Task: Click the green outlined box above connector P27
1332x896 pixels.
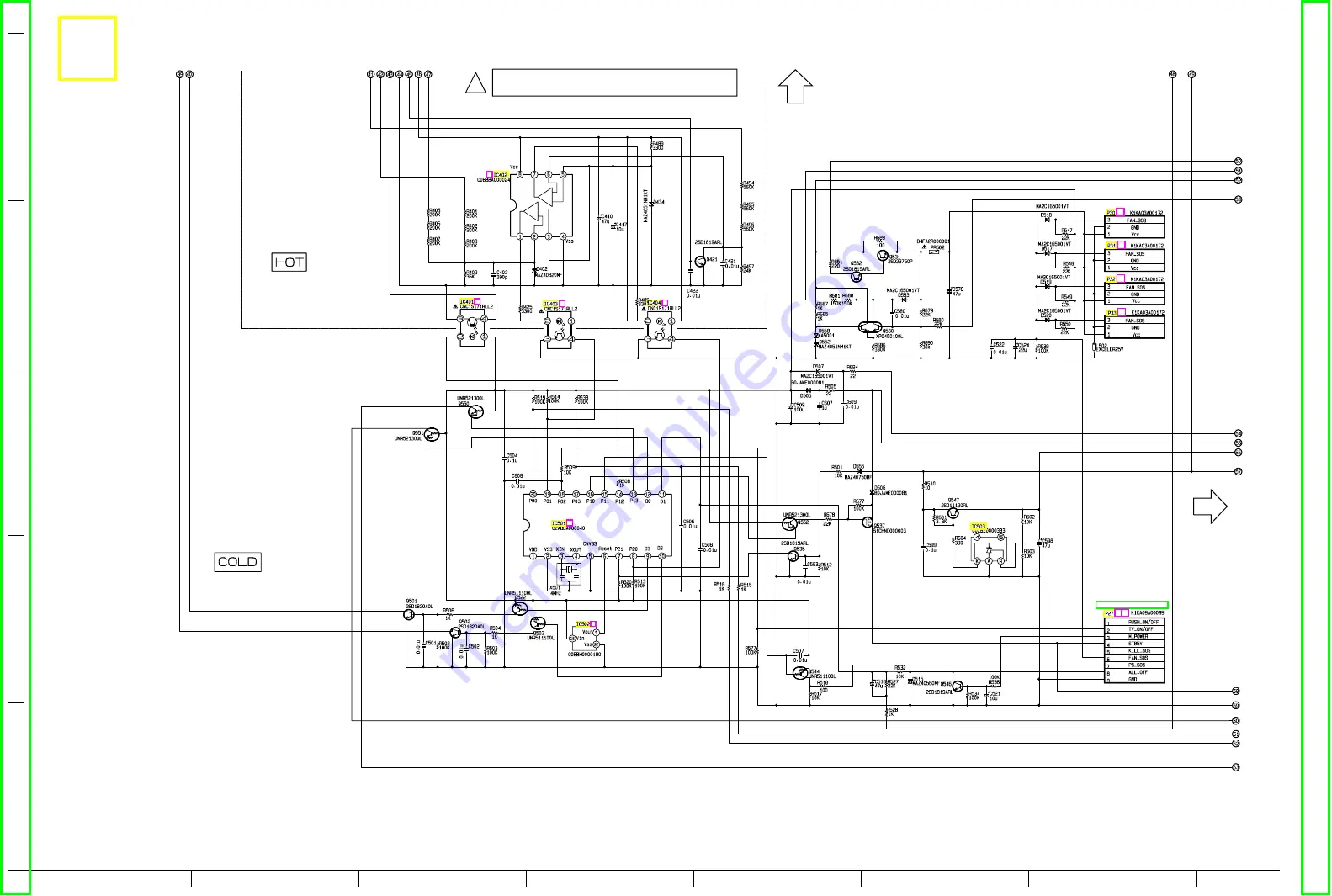Action: pyautogui.click(x=1132, y=604)
